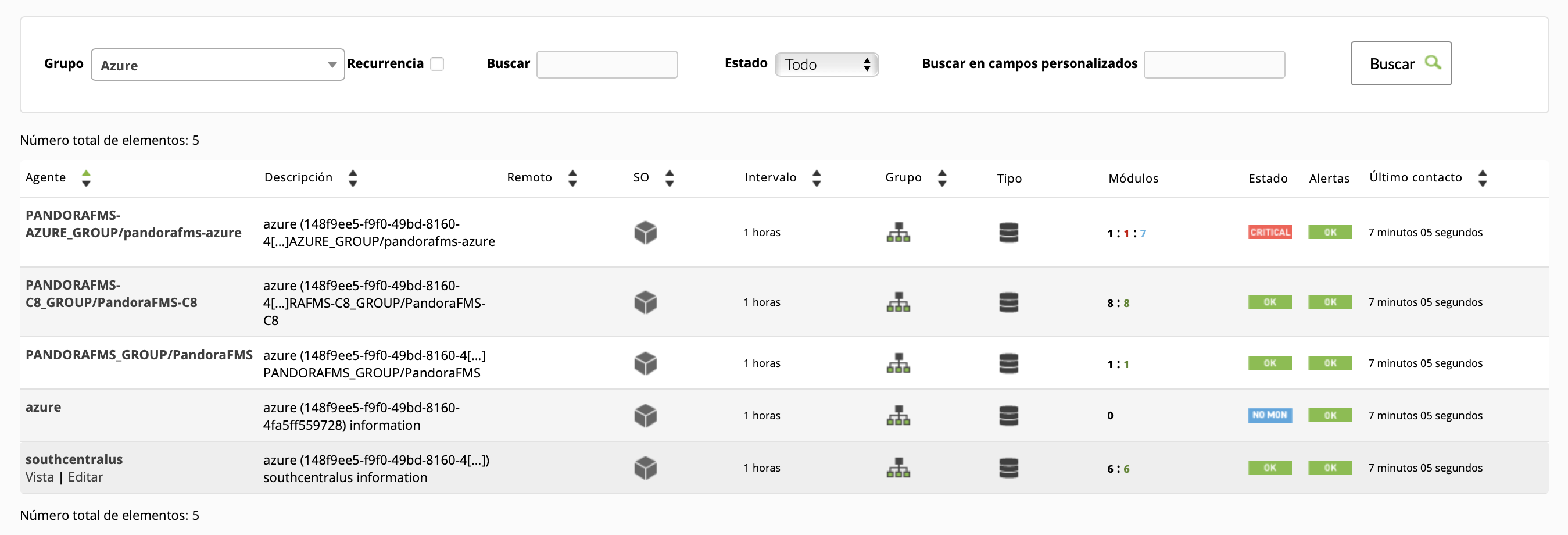The image size is (1568, 535).
Task: Sort table by Intervalo column arrows
Action: pyautogui.click(x=817, y=178)
